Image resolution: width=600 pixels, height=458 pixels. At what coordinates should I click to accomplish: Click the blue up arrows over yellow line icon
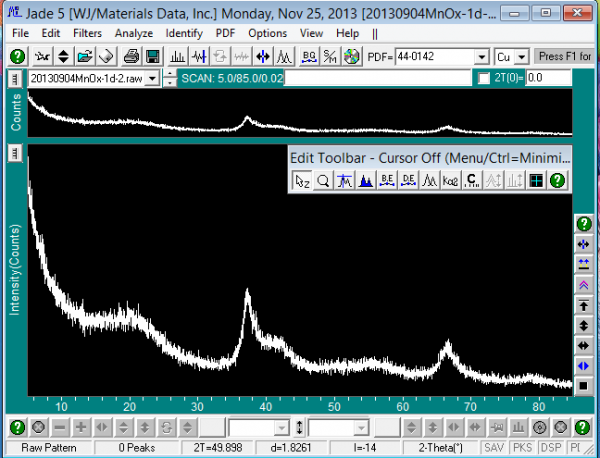coord(584,264)
